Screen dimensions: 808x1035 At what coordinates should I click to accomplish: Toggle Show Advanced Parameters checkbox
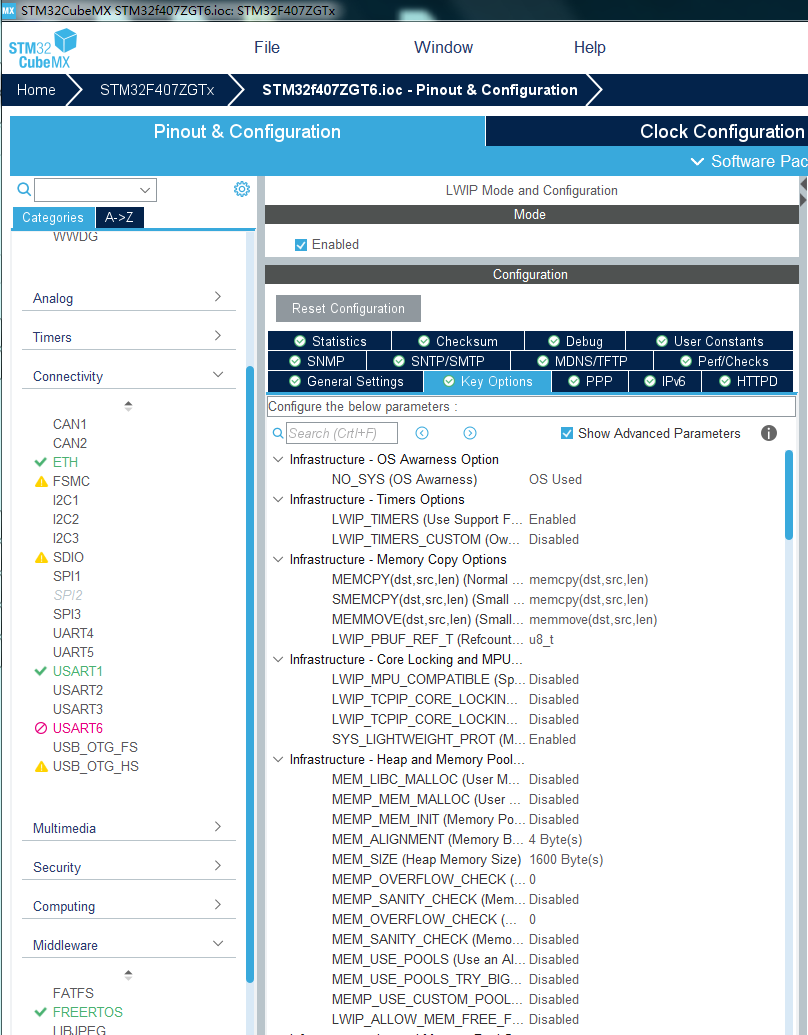(567, 433)
